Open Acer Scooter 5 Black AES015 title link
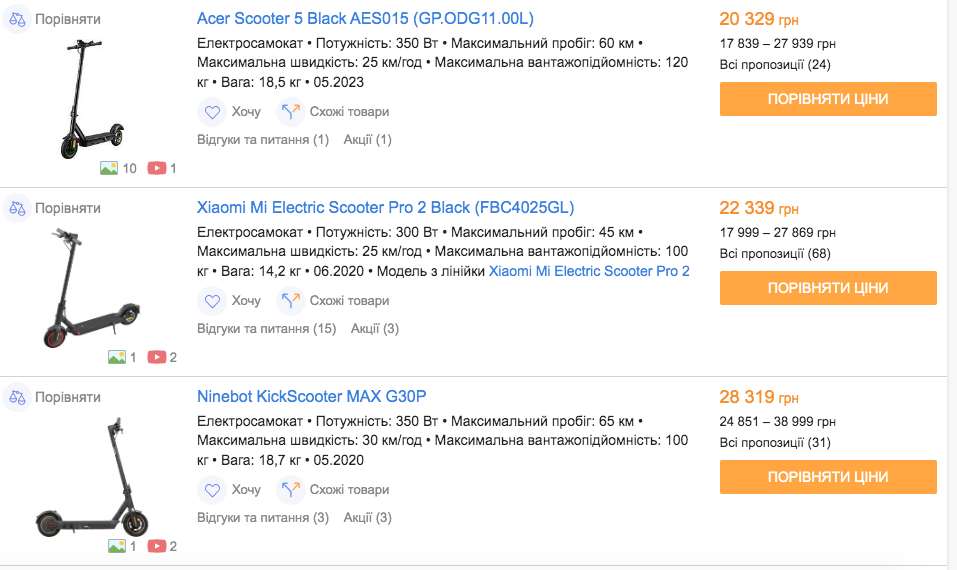Screen dimensions: 957x570 pyautogui.click(x=365, y=19)
